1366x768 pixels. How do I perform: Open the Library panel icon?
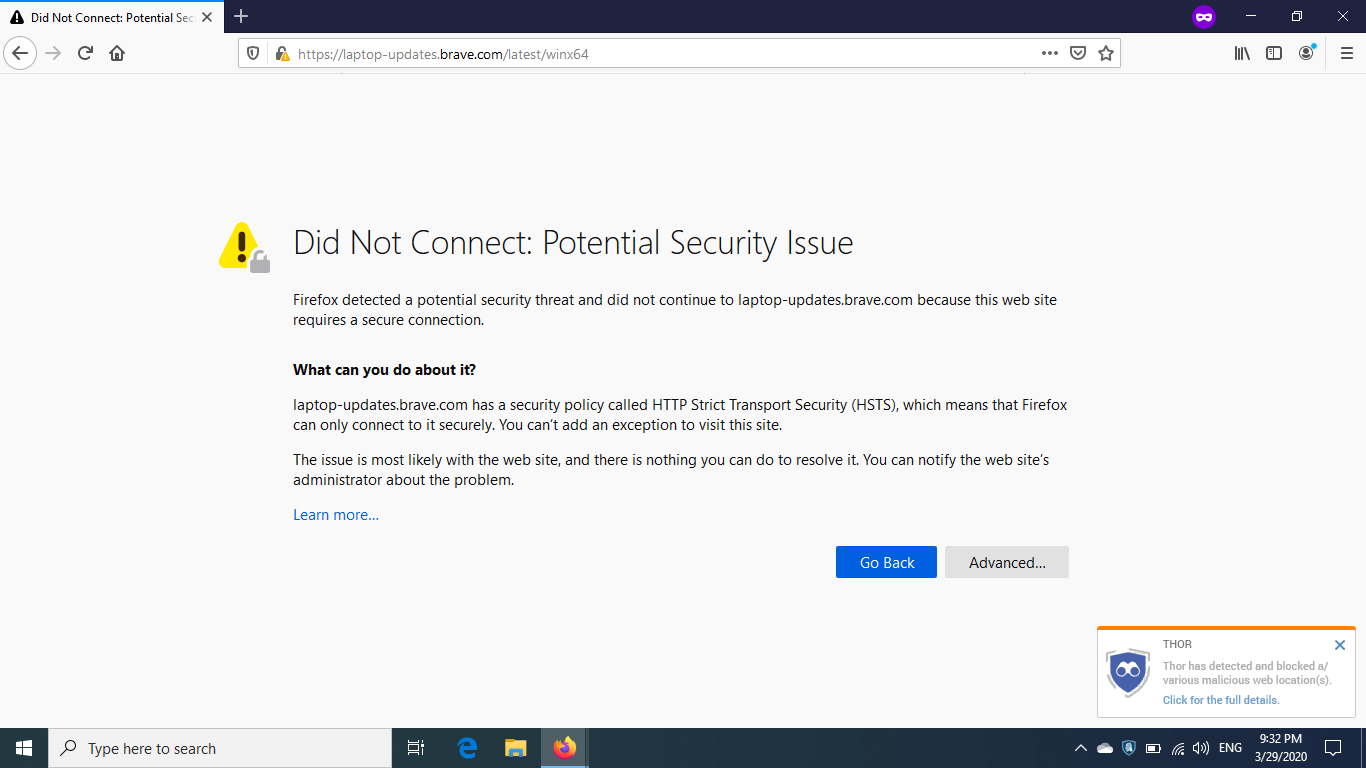[1242, 54]
